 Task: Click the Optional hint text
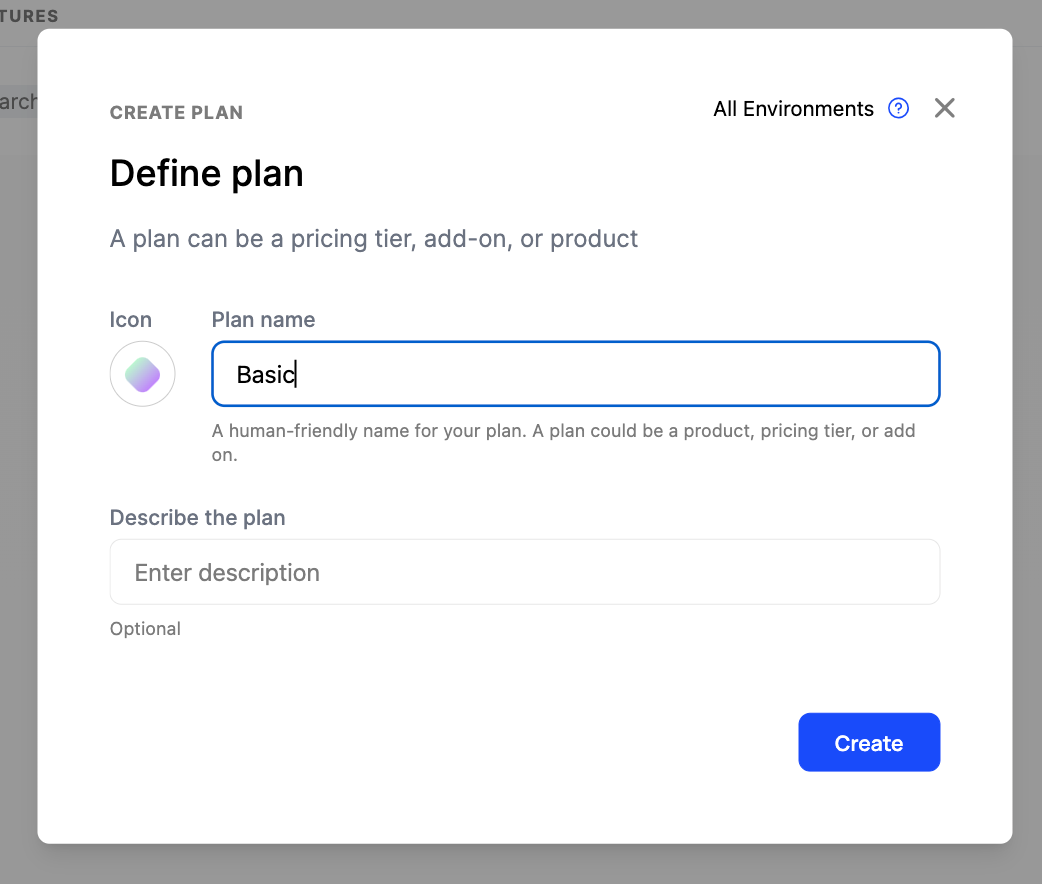coord(145,629)
